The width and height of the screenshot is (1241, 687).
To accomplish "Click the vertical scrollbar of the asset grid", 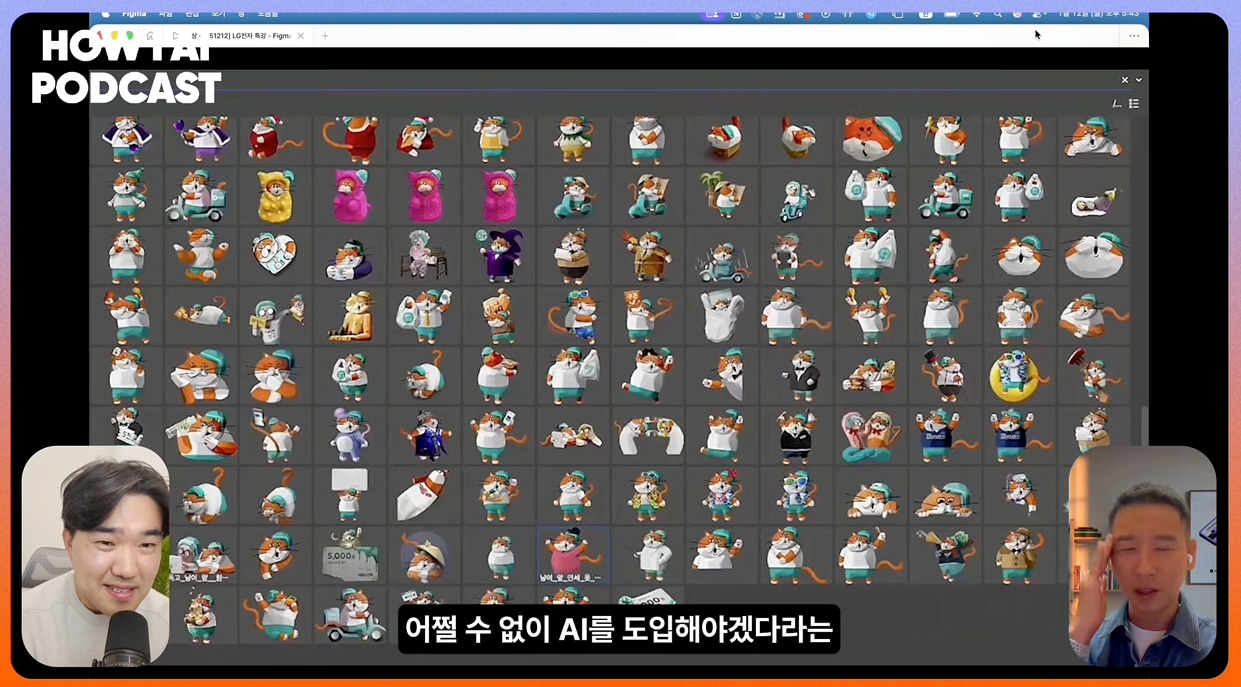I will 1144,425.
